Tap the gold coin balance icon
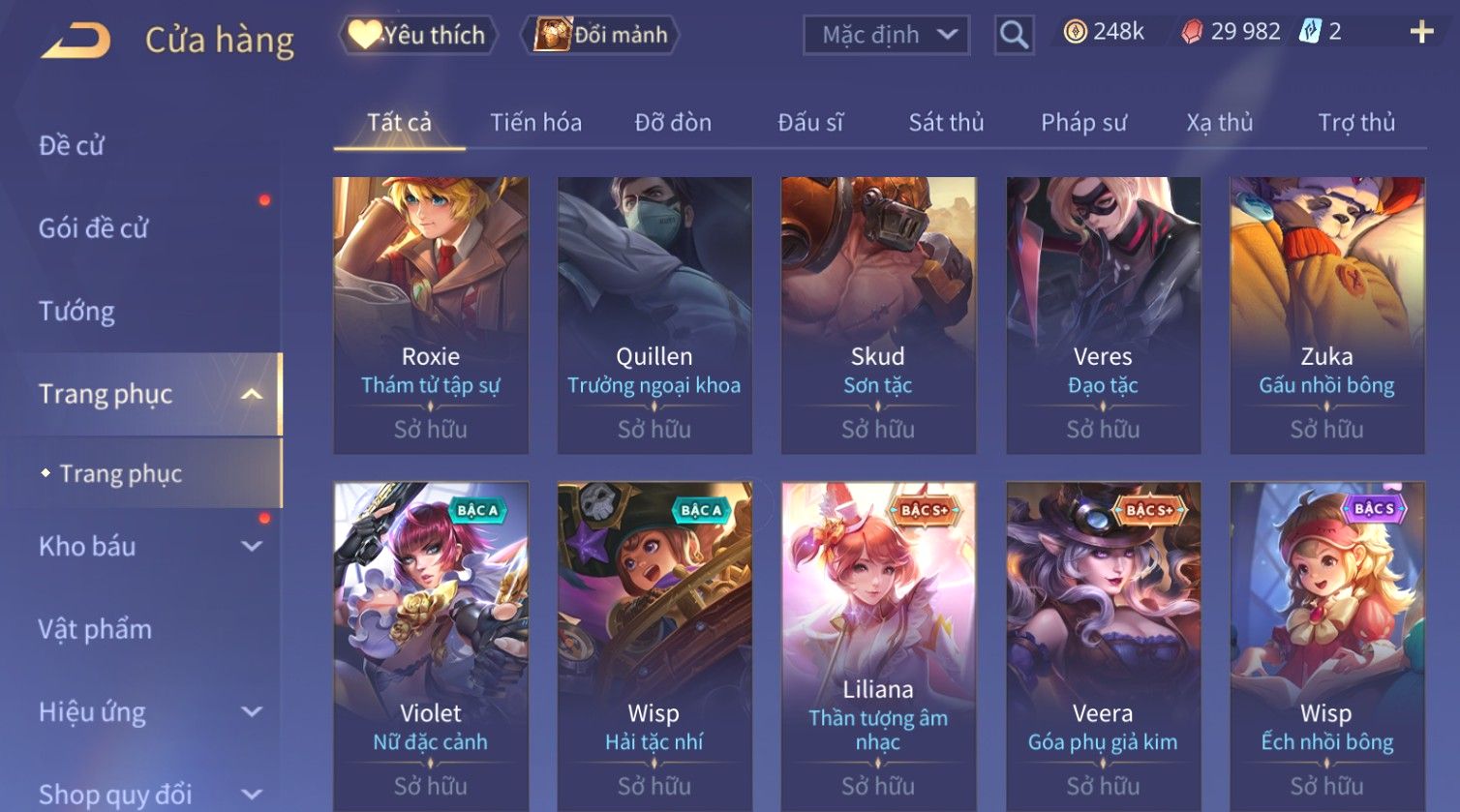Viewport: 1460px width, 812px height. point(1075,32)
